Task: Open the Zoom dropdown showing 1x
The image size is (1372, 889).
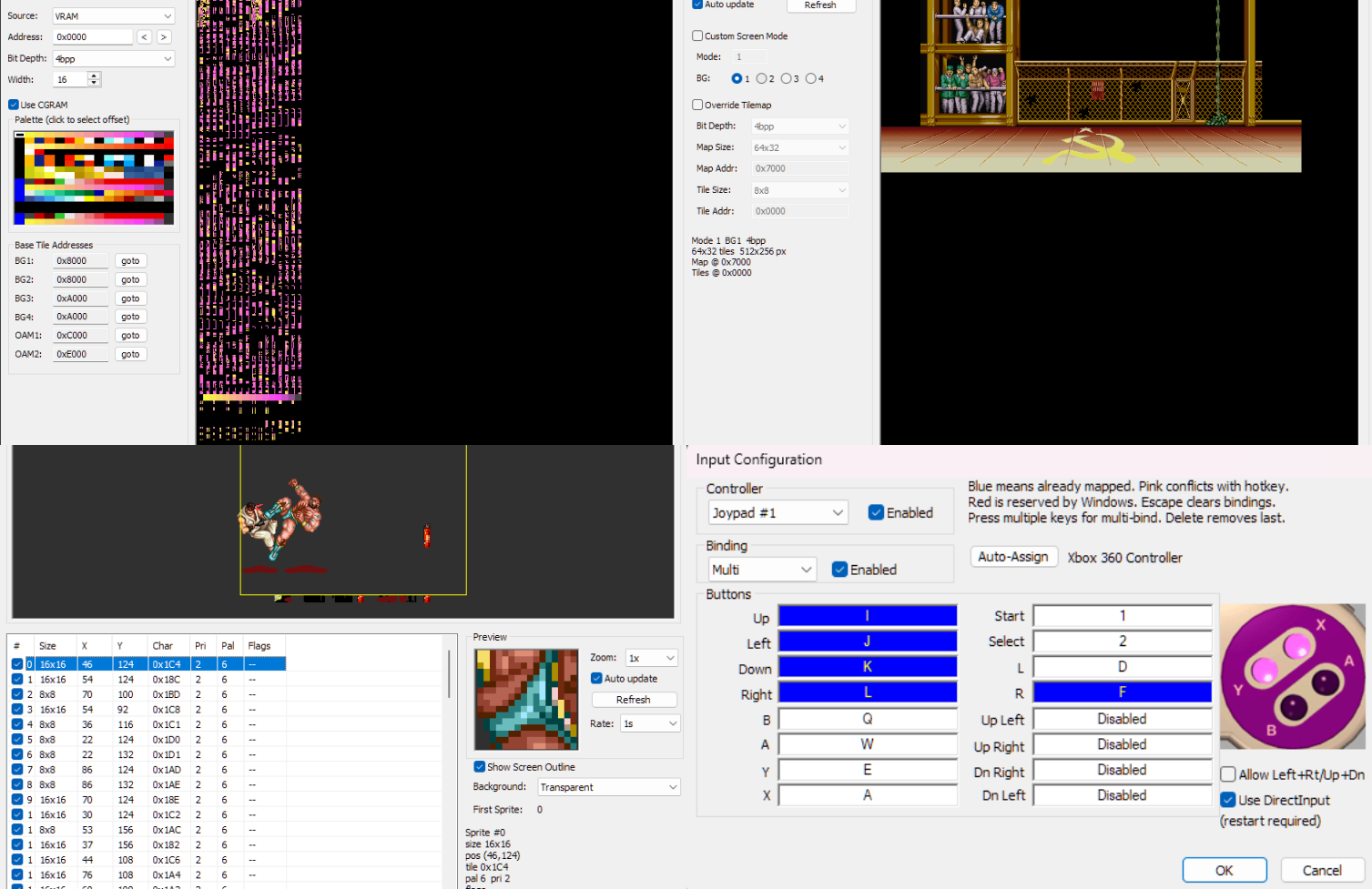Action: pyautogui.click(x=651, y=658)
